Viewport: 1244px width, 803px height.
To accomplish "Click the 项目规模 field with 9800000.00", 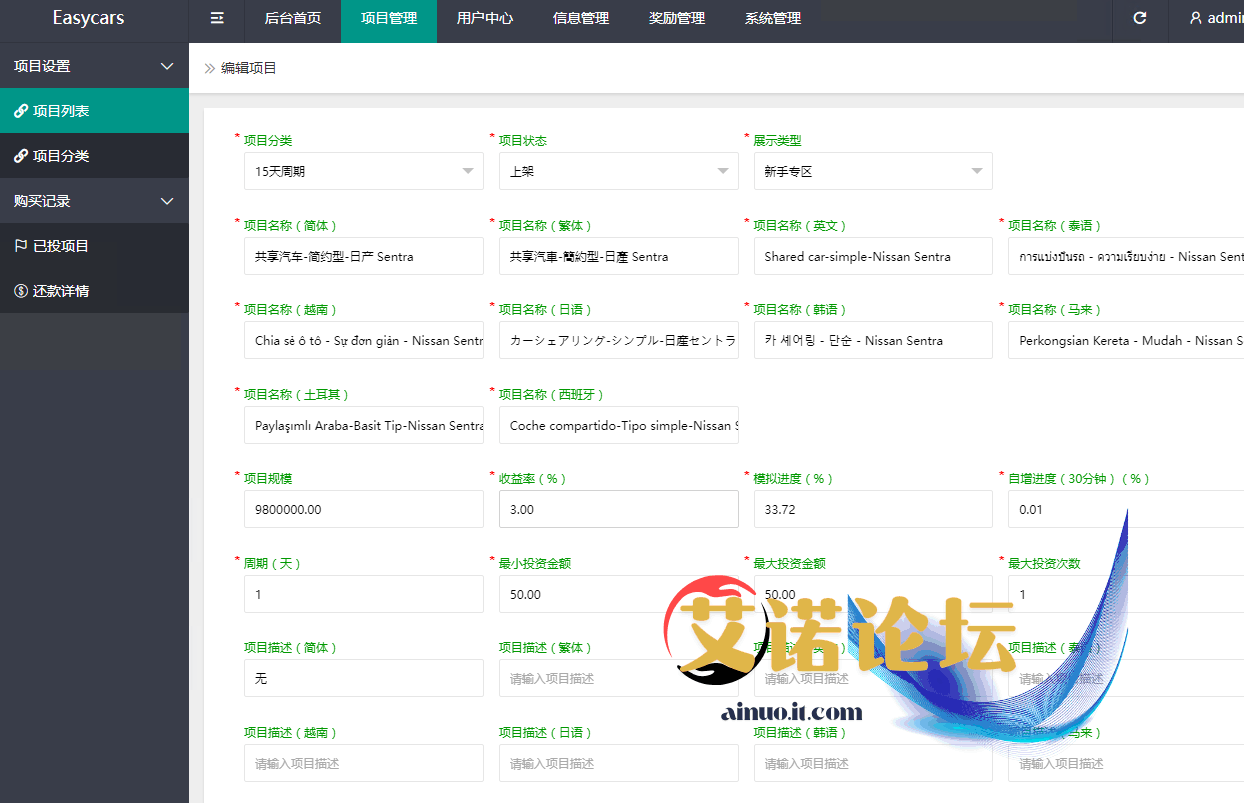I will [x=364, y=509].
